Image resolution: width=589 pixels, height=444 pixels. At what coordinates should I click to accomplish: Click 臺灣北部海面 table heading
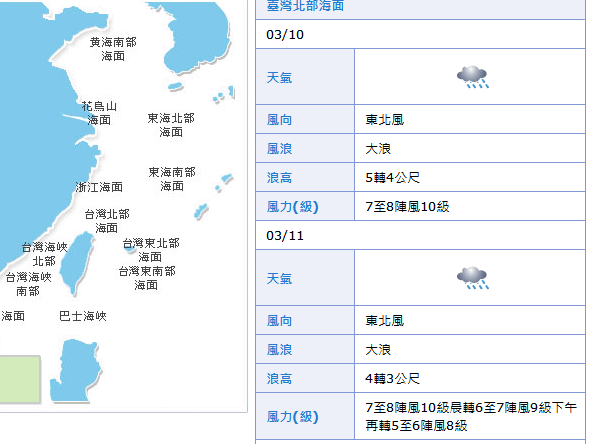tap(305, 6)
